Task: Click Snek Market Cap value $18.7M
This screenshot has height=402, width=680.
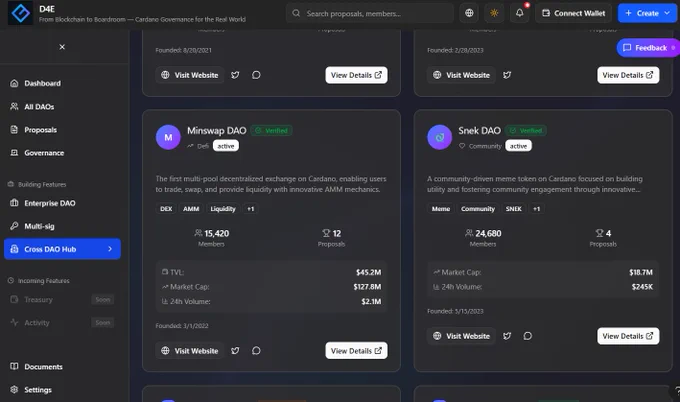Action: [x=641, y=272]
